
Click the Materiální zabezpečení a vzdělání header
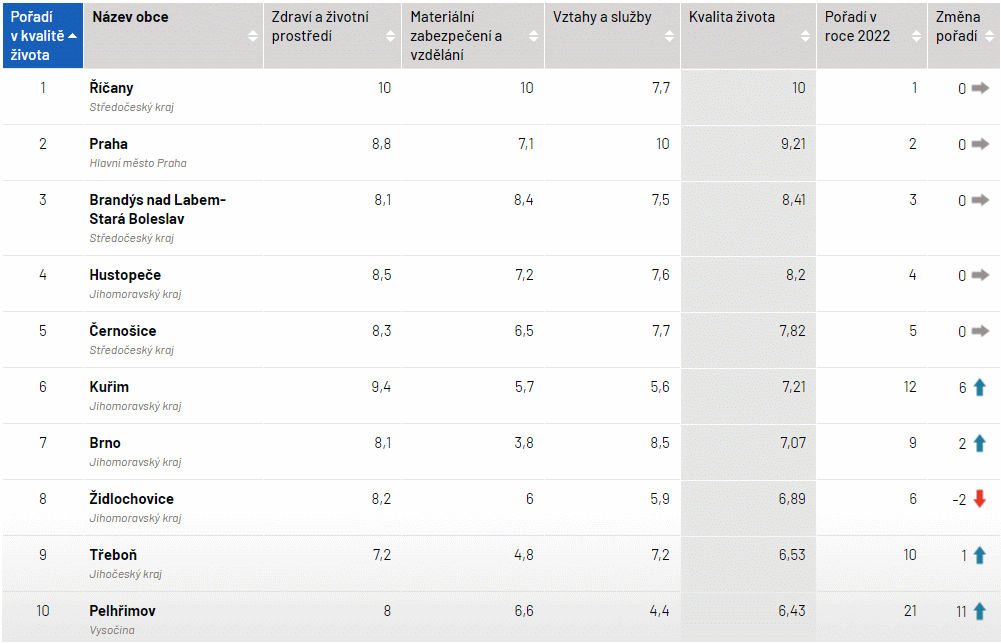pos(457,36)
